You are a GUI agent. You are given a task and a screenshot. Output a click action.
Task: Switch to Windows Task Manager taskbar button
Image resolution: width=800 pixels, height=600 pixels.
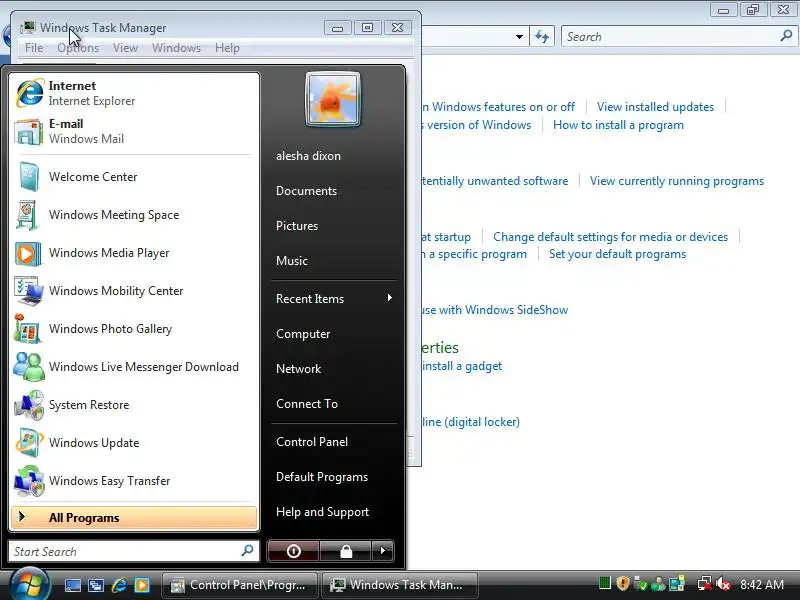pos(400,585)
